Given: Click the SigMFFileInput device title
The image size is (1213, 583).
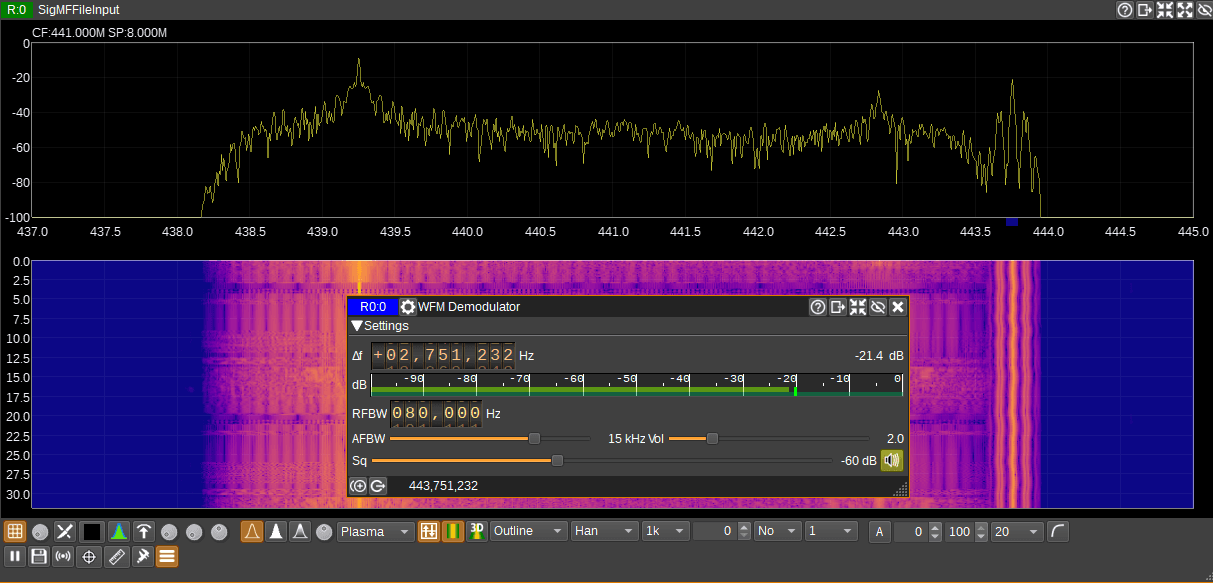Looking at the screenshot, I should [x=76, y=9].
